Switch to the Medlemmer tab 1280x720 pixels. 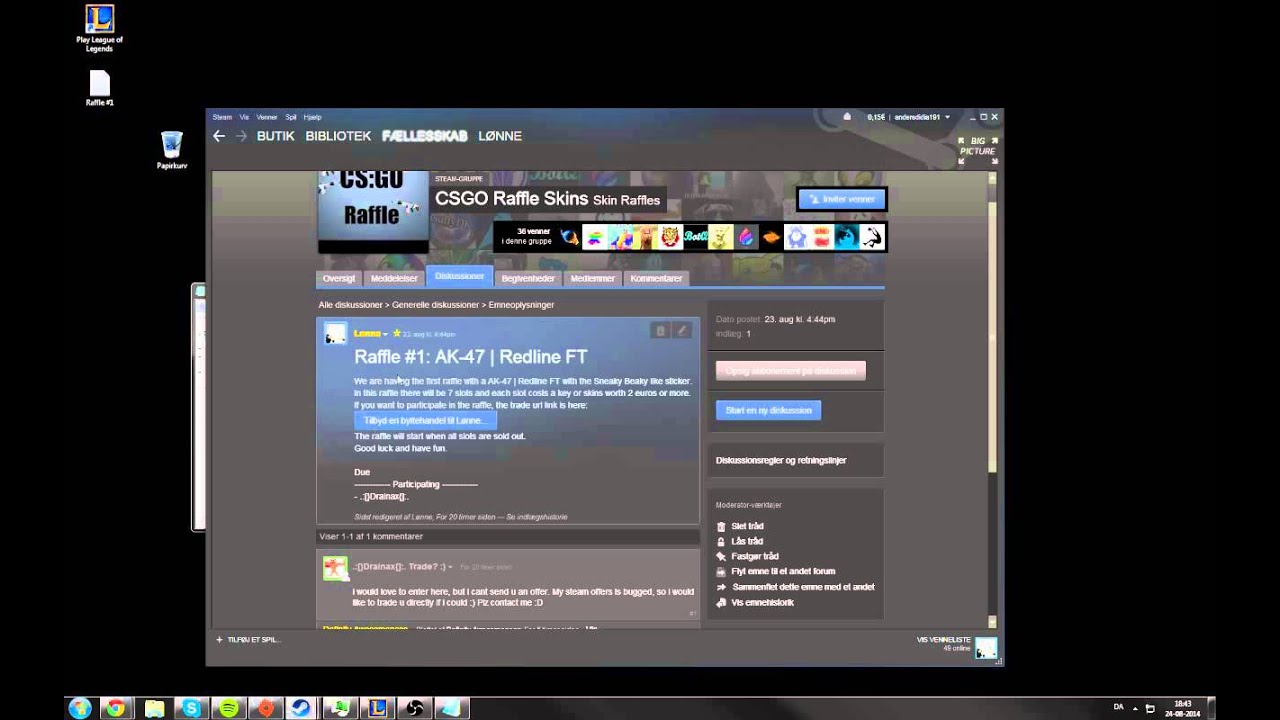(x=592, y=278)
